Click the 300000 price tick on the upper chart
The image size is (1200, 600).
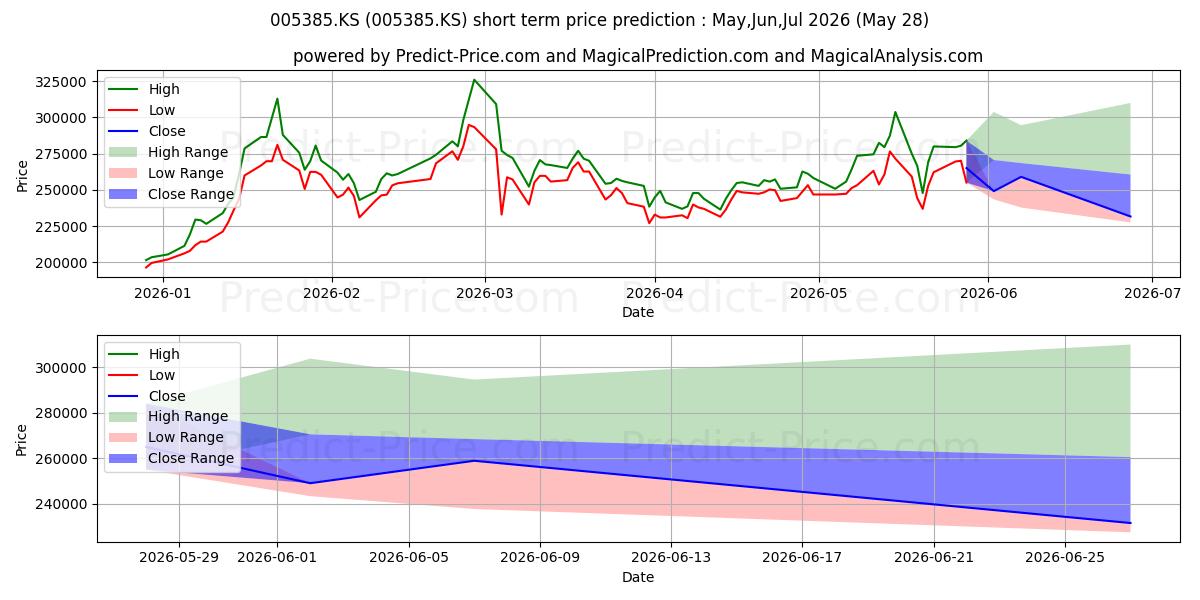pos(63,118)
